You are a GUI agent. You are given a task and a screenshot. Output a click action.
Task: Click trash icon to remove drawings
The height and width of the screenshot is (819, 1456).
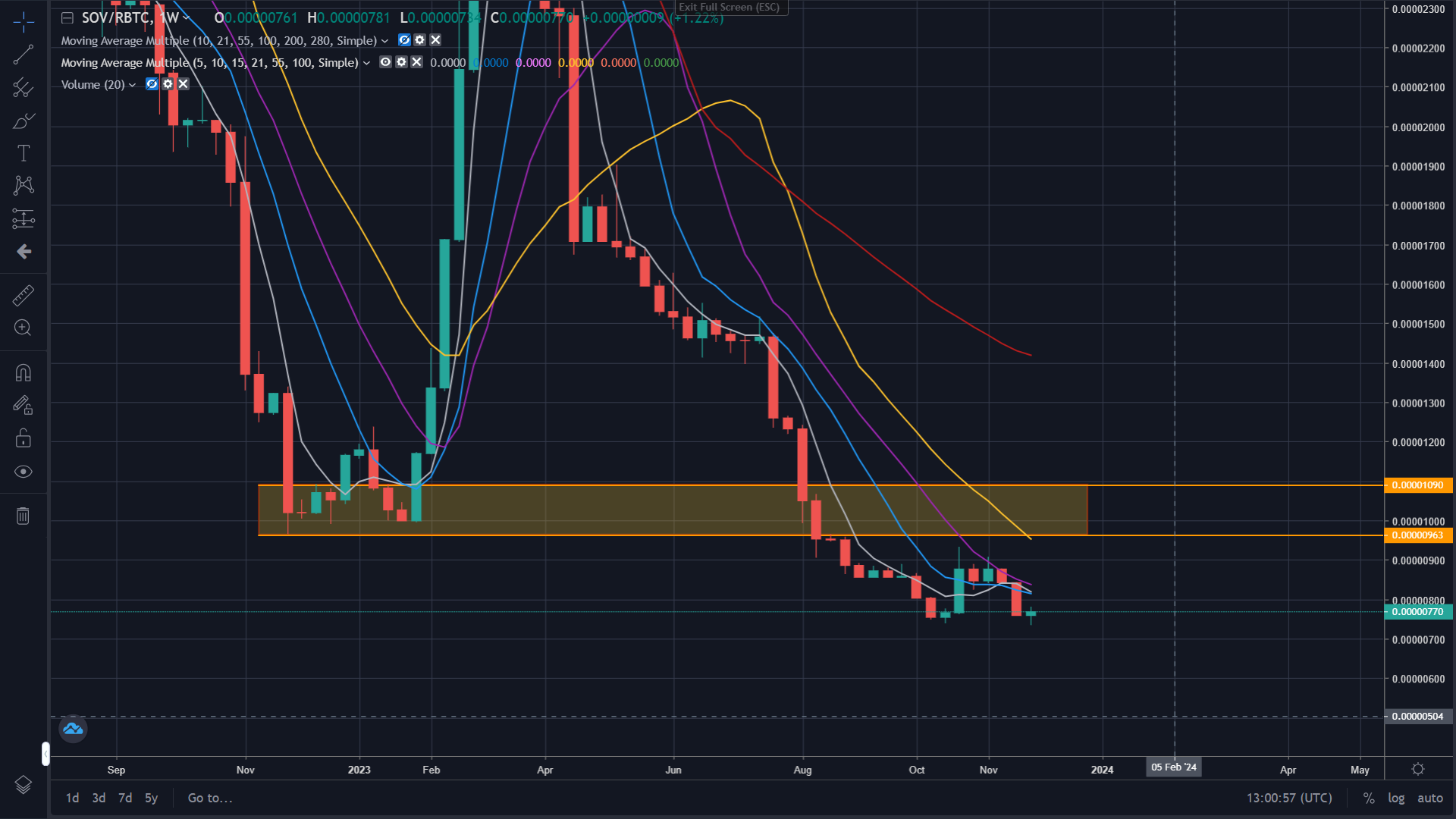tap(24, 516)
